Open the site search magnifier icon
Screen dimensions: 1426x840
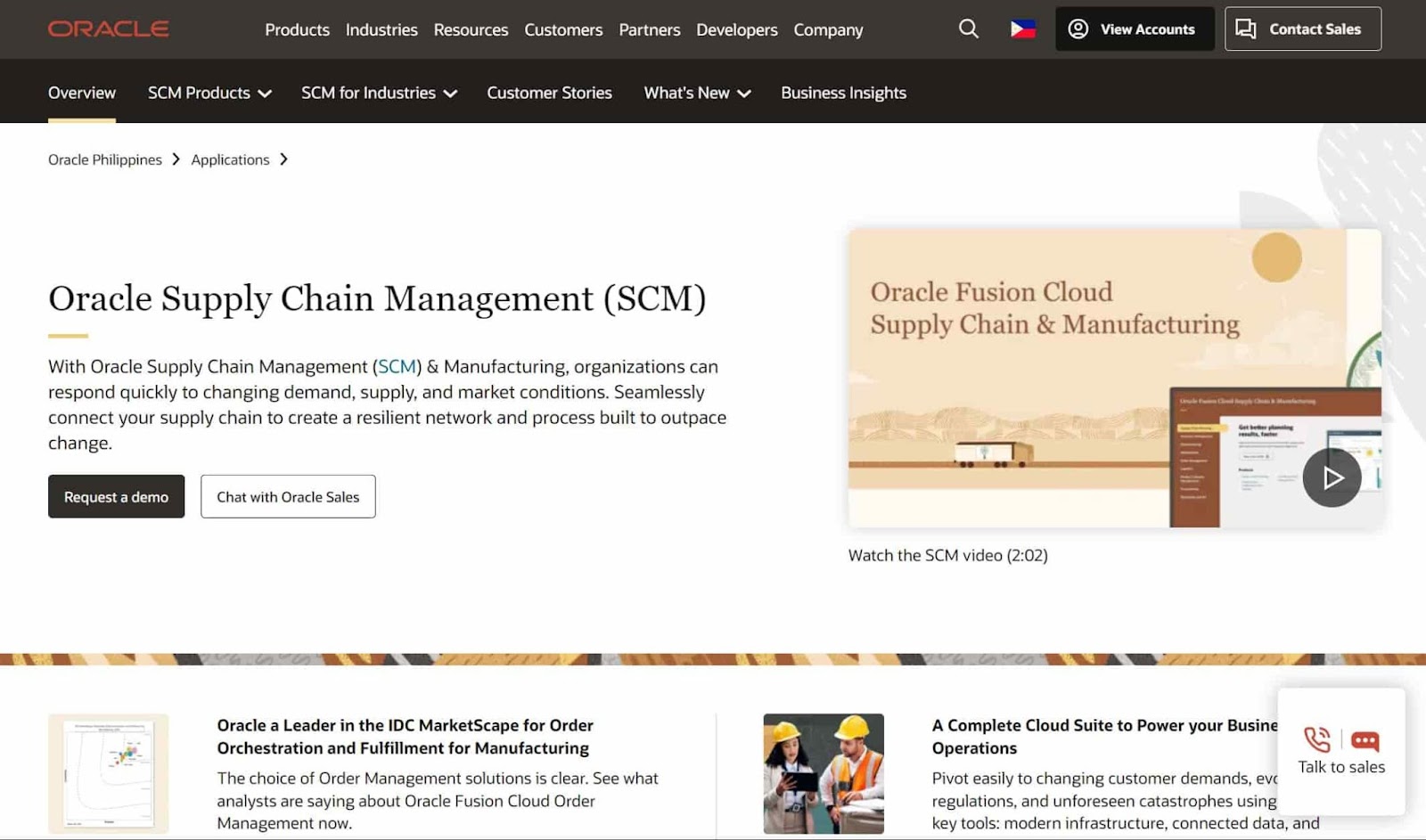click(968, 29)
